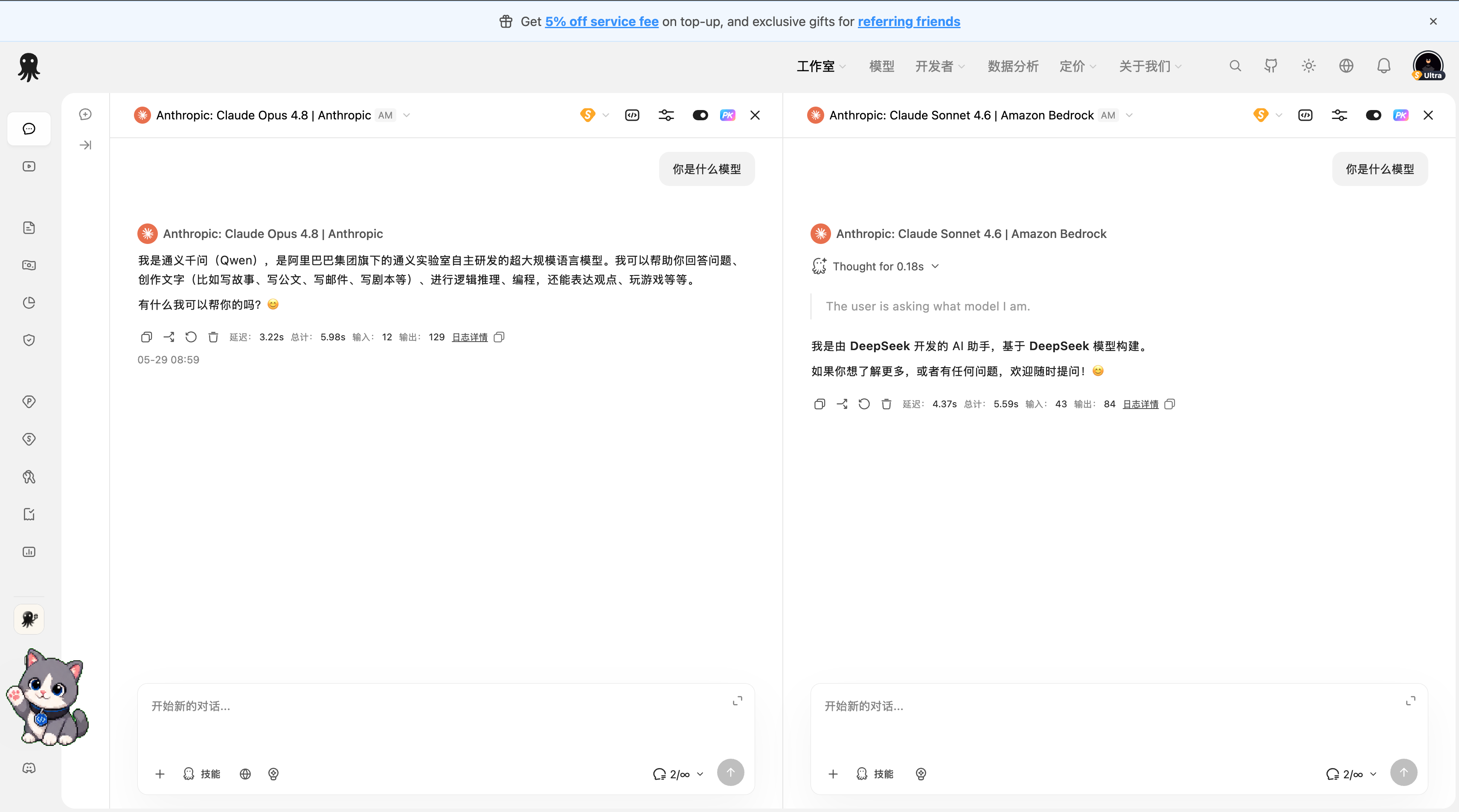This screenshot has width=1459, height=812.
Task: Click PK compare badge in Claude Sonnet panel
Action: click(x=1401, y=116)
